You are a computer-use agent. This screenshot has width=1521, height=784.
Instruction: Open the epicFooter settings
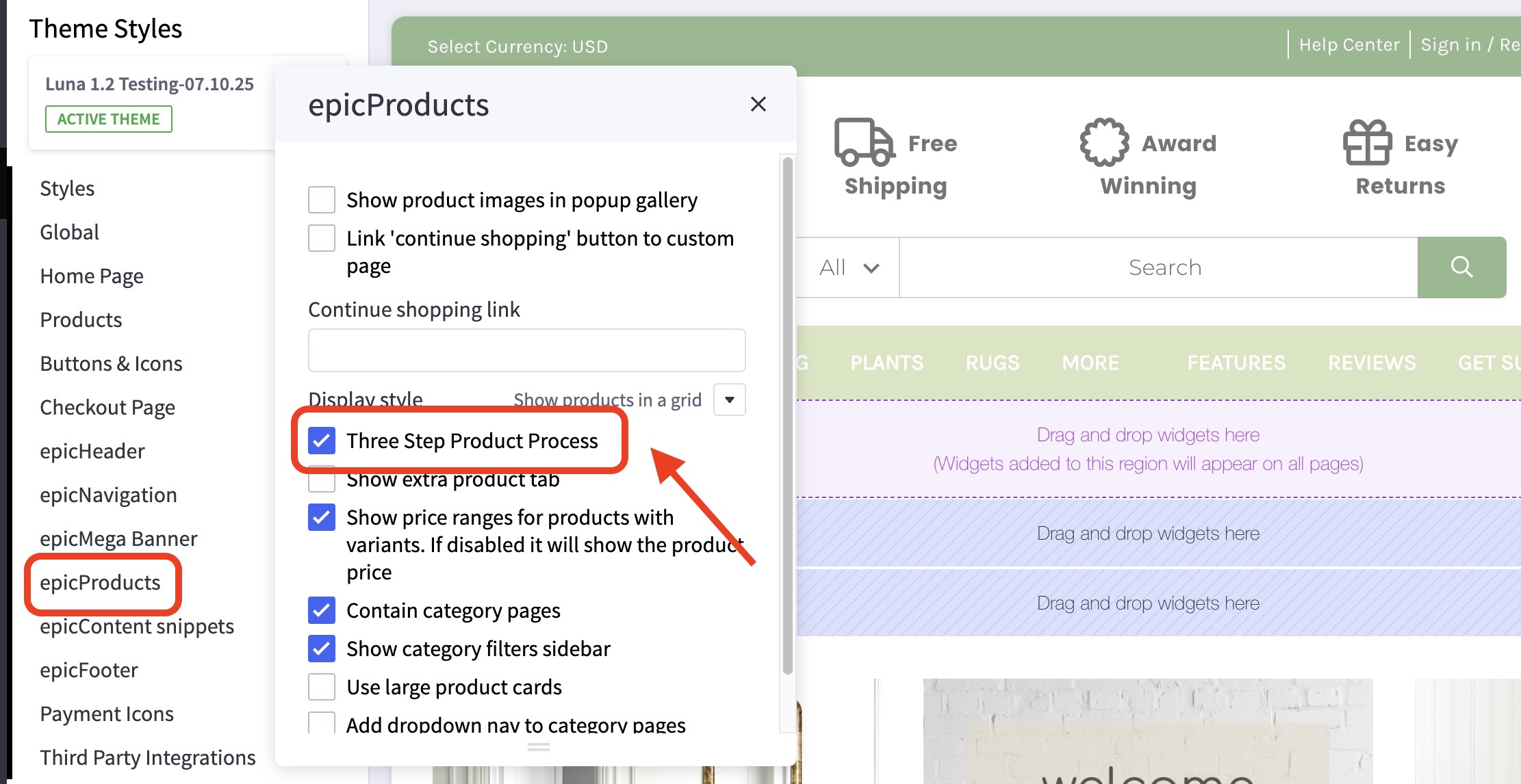click(x=88, y=669)
